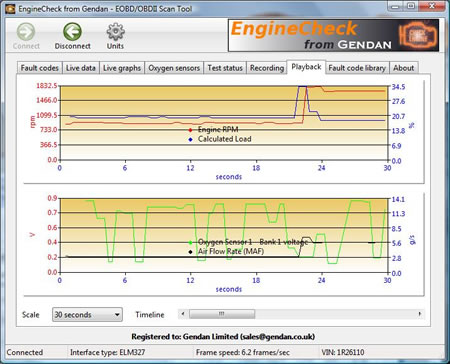
Task: Click the Oxygen Sensor 1 legend entry
Action: 248,242
